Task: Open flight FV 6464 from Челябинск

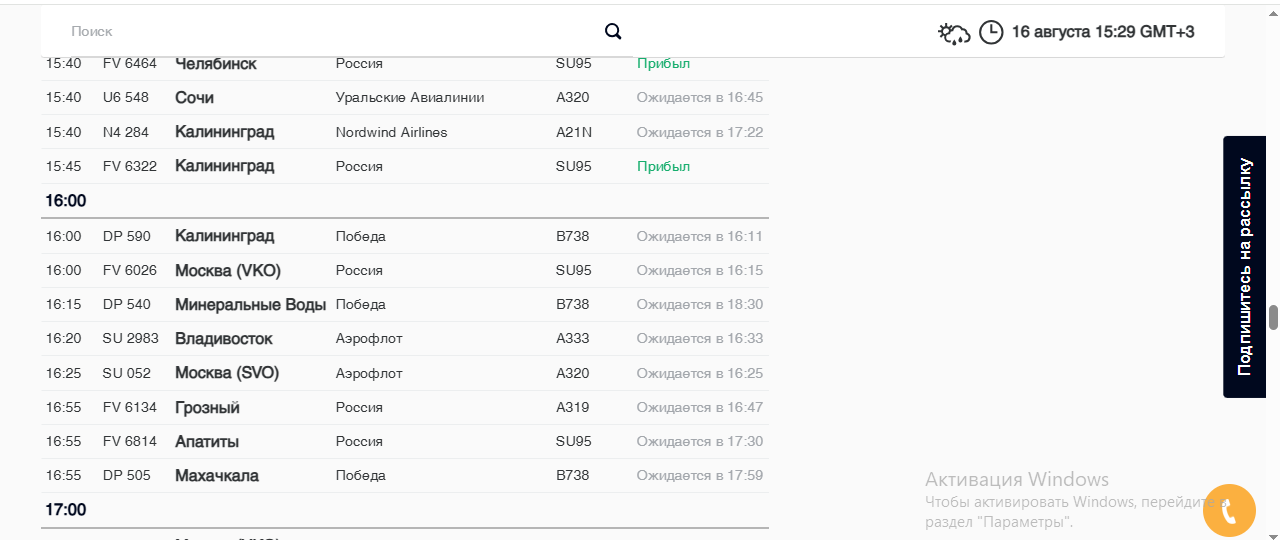Action: (x=405, y=64)
